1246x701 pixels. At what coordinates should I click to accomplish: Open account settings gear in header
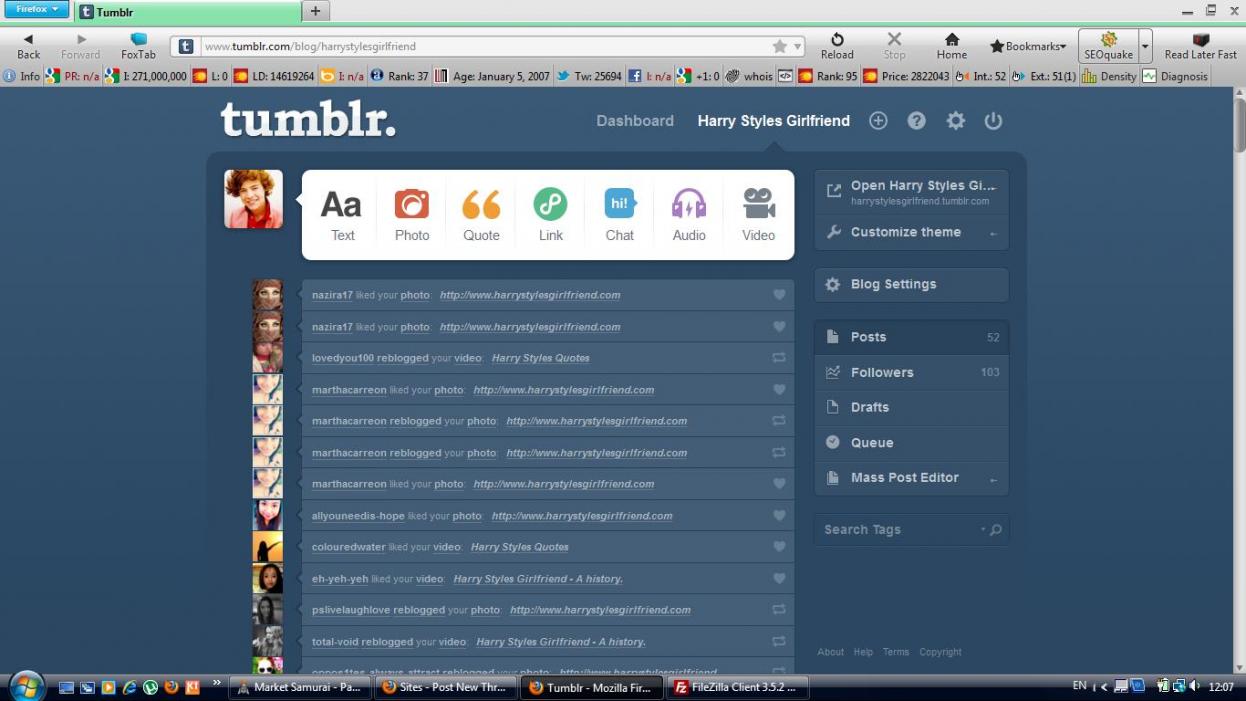pyautogui.click(x=956, y=120)
